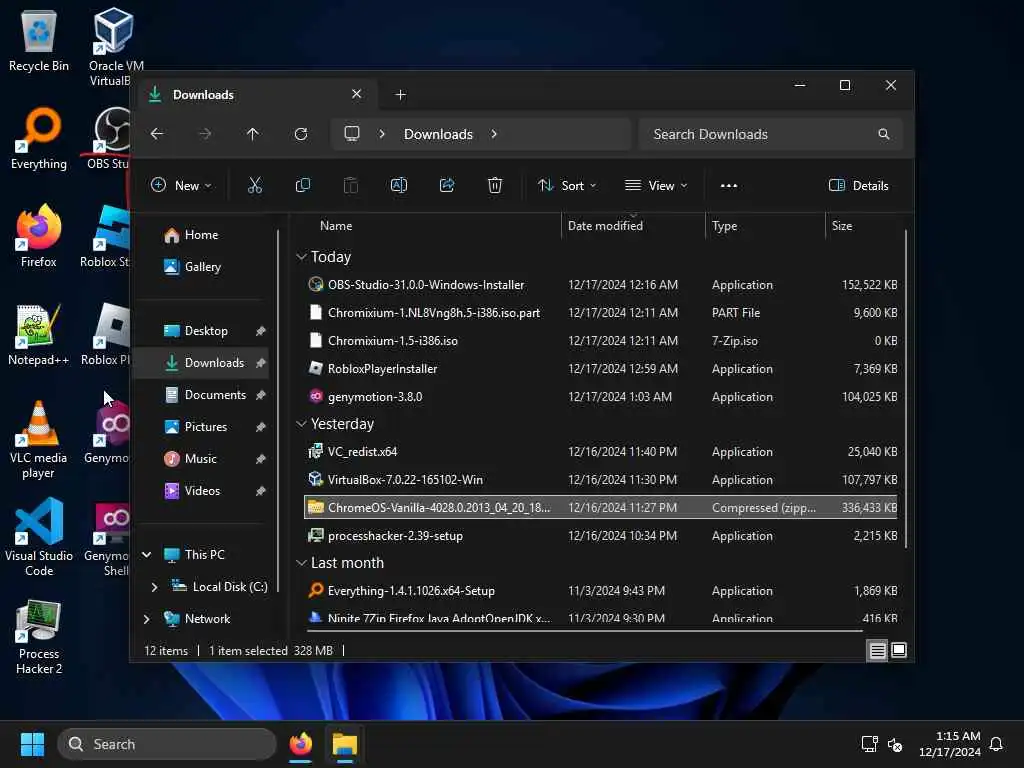Open the See more three-dots menu
1024x768 pixels.
tap(729, 185)
